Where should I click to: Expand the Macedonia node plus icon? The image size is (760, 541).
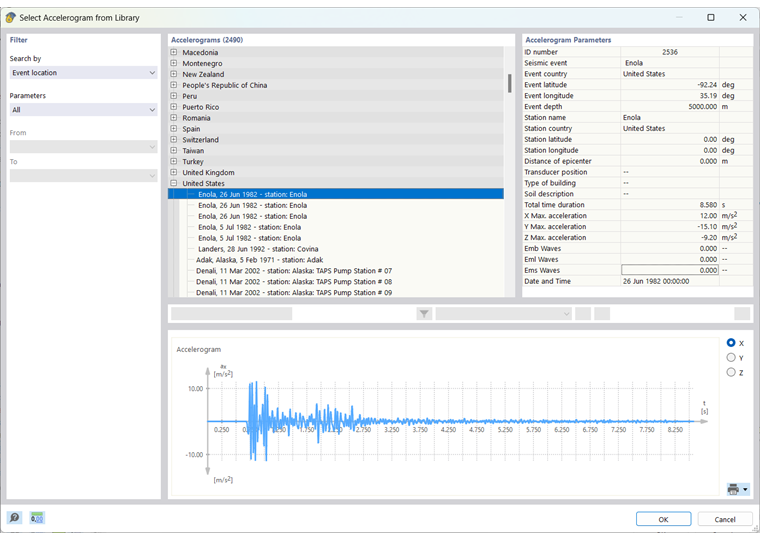coord(174,52)
